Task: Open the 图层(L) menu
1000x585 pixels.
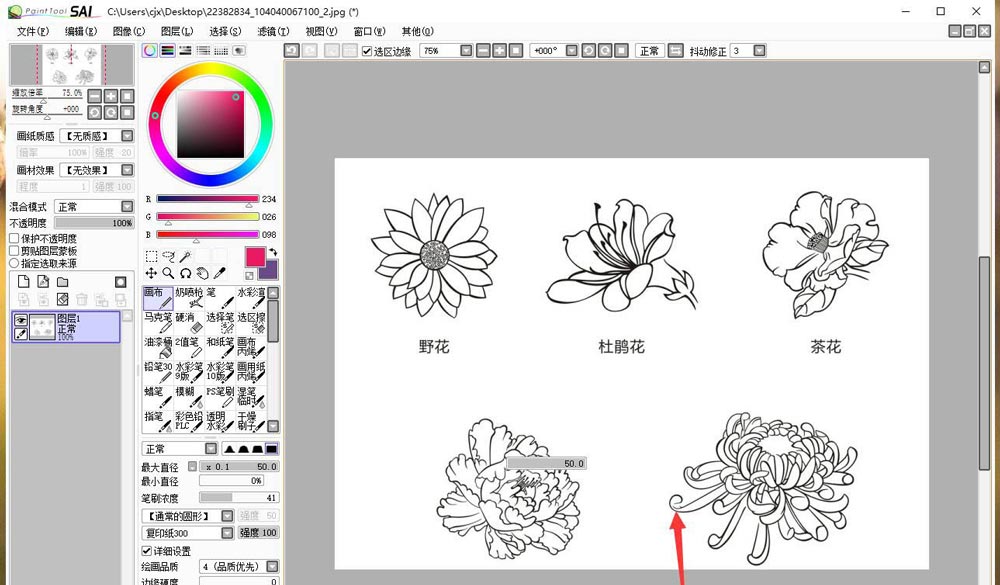Action: (177, 31)
